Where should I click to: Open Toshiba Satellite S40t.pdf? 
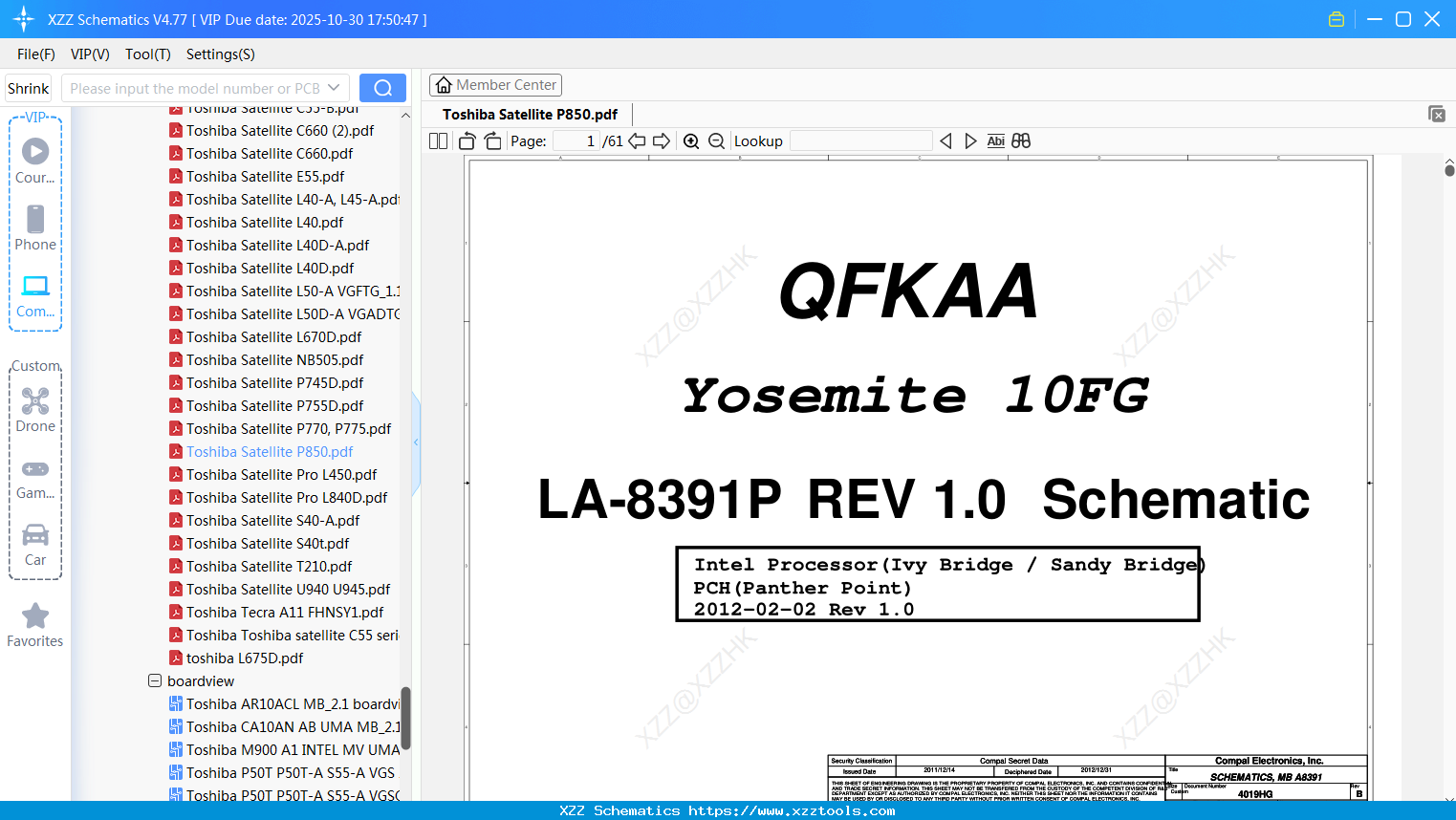(x=268, y=544)
